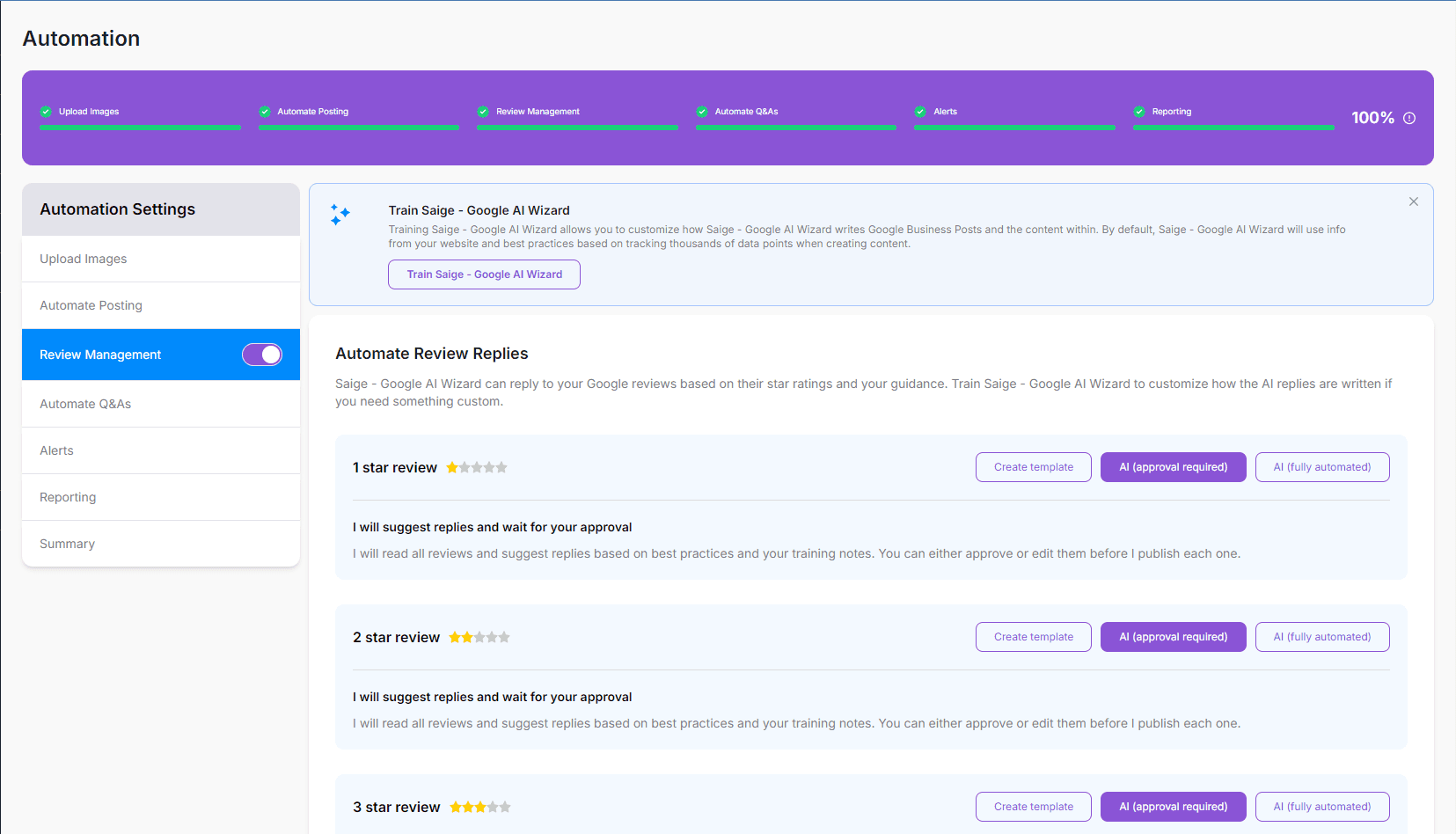Click the Automate Q&As green check icon
The height and width of the screenshot is (834, 1456).
[x=702, y=112]
